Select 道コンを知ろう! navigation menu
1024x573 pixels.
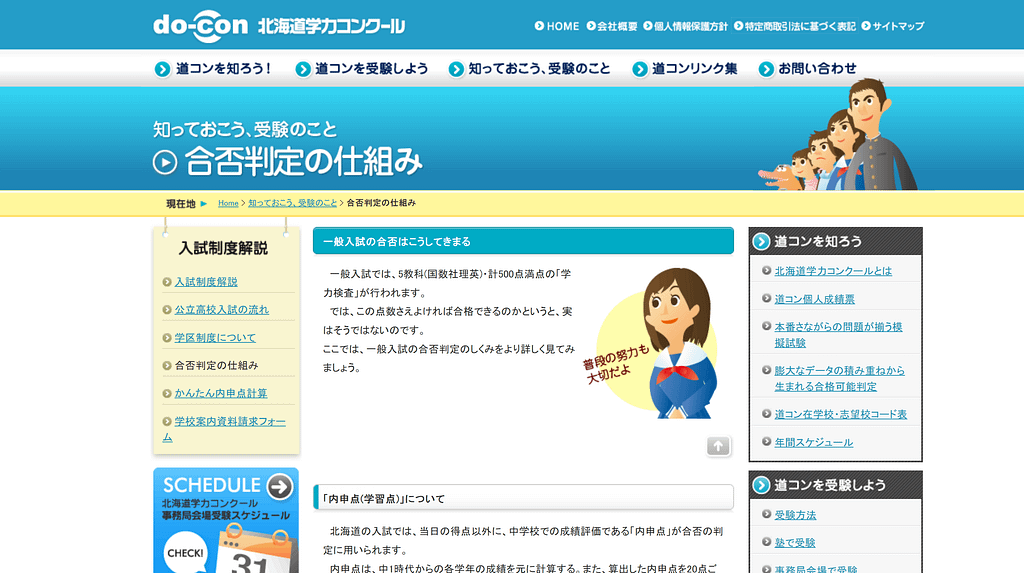(213, 69)
